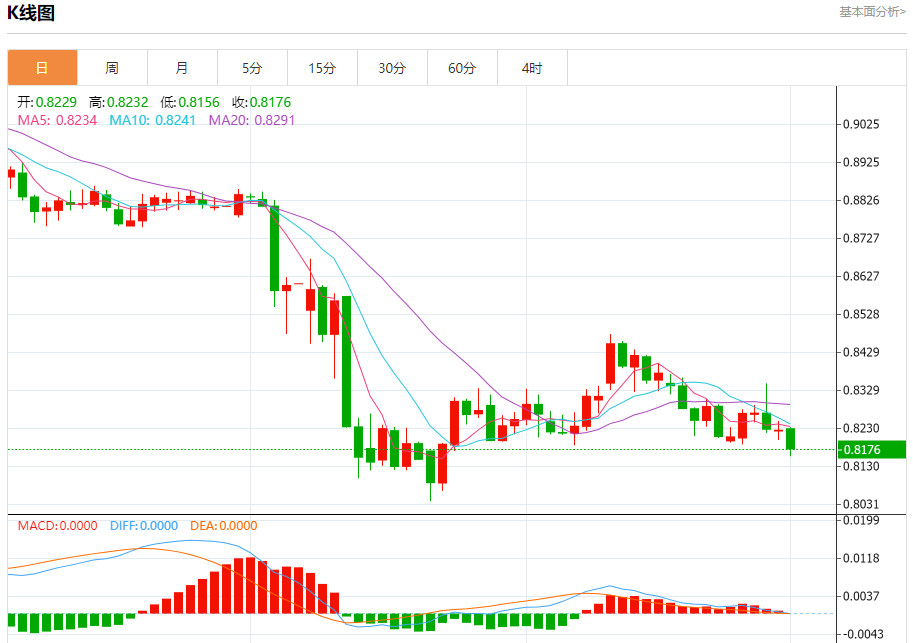913x643 pixels.
Task: Click the 0.8230 price axis label
Action: pyautogui.click(x=861, y=428)
